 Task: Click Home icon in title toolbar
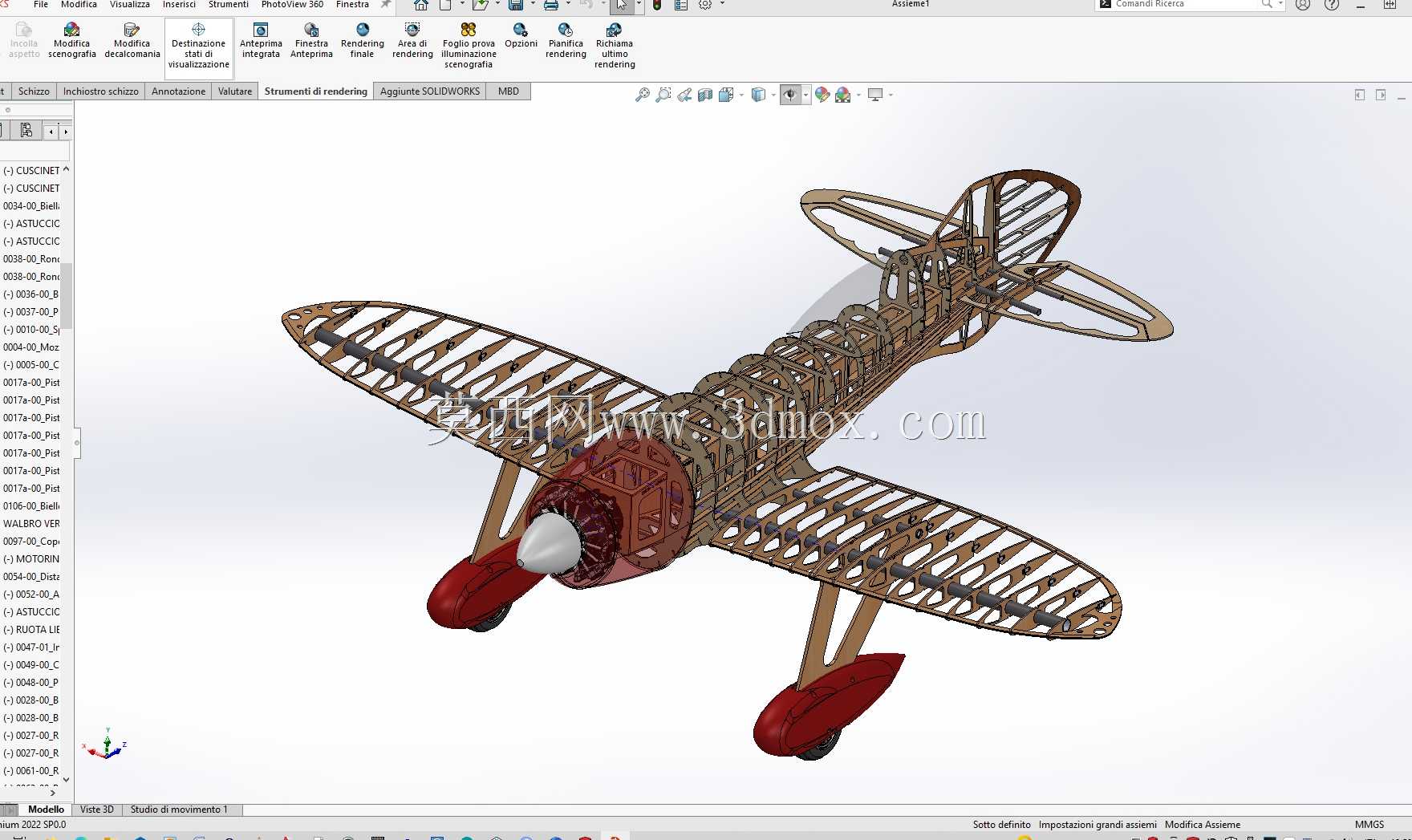(421, 5)
